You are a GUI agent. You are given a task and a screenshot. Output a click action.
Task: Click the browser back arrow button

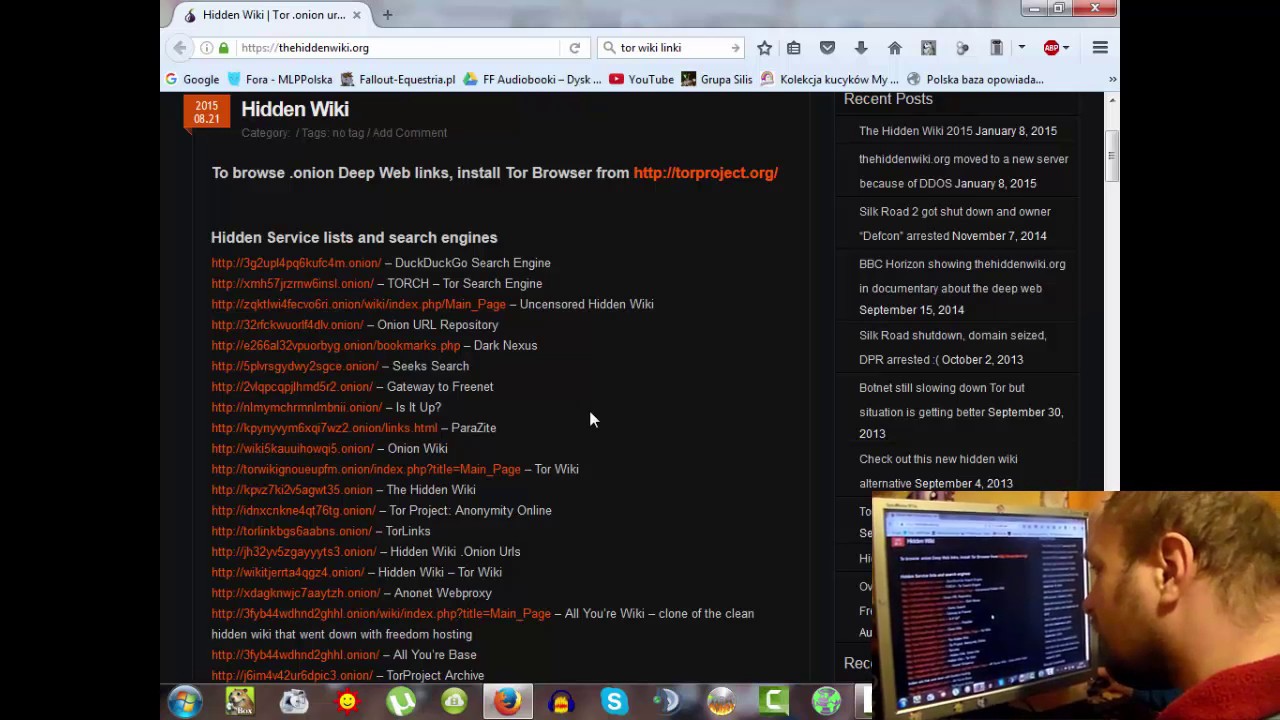pyautogui.click(x=180, y=48)
